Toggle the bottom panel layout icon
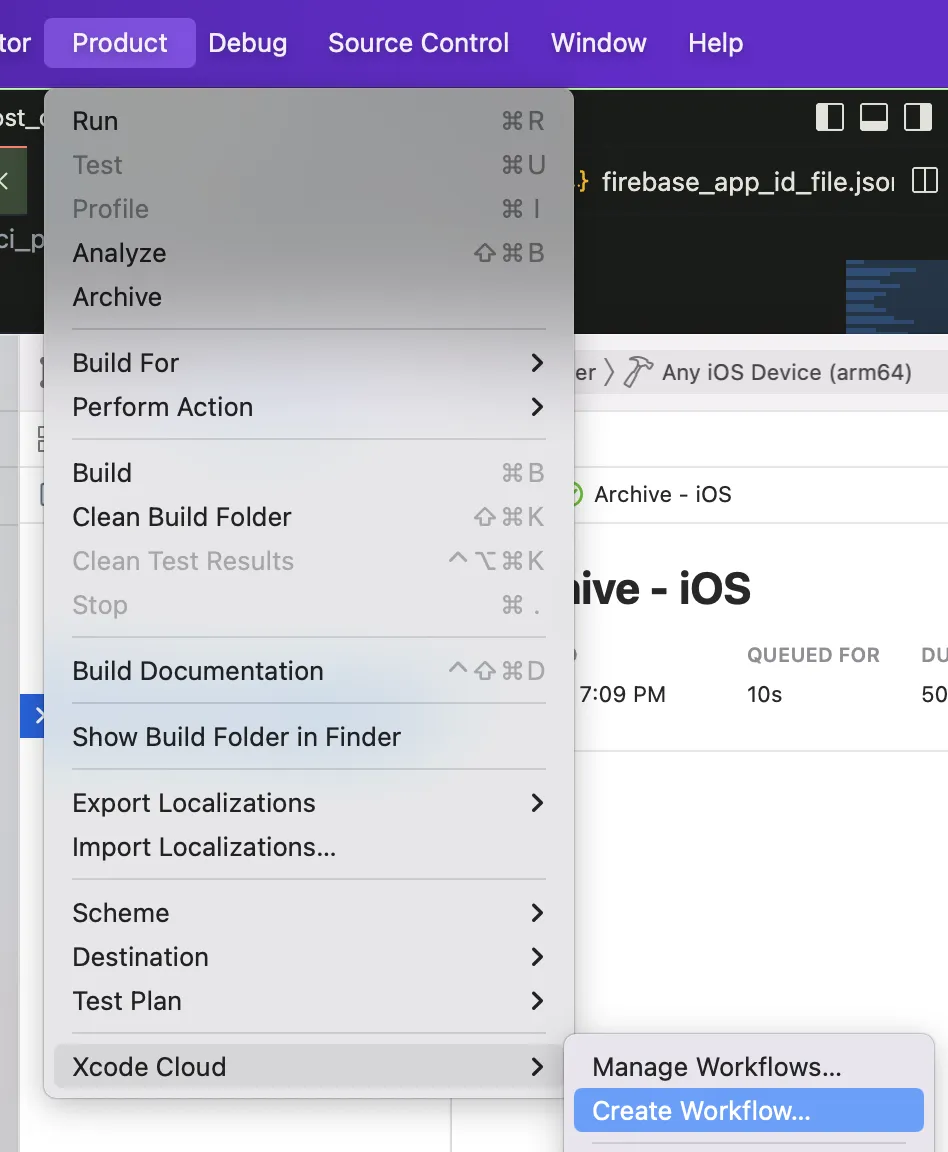Image resolution: width=948 pixels, height=1152 pixels. (x=874, y=117)
